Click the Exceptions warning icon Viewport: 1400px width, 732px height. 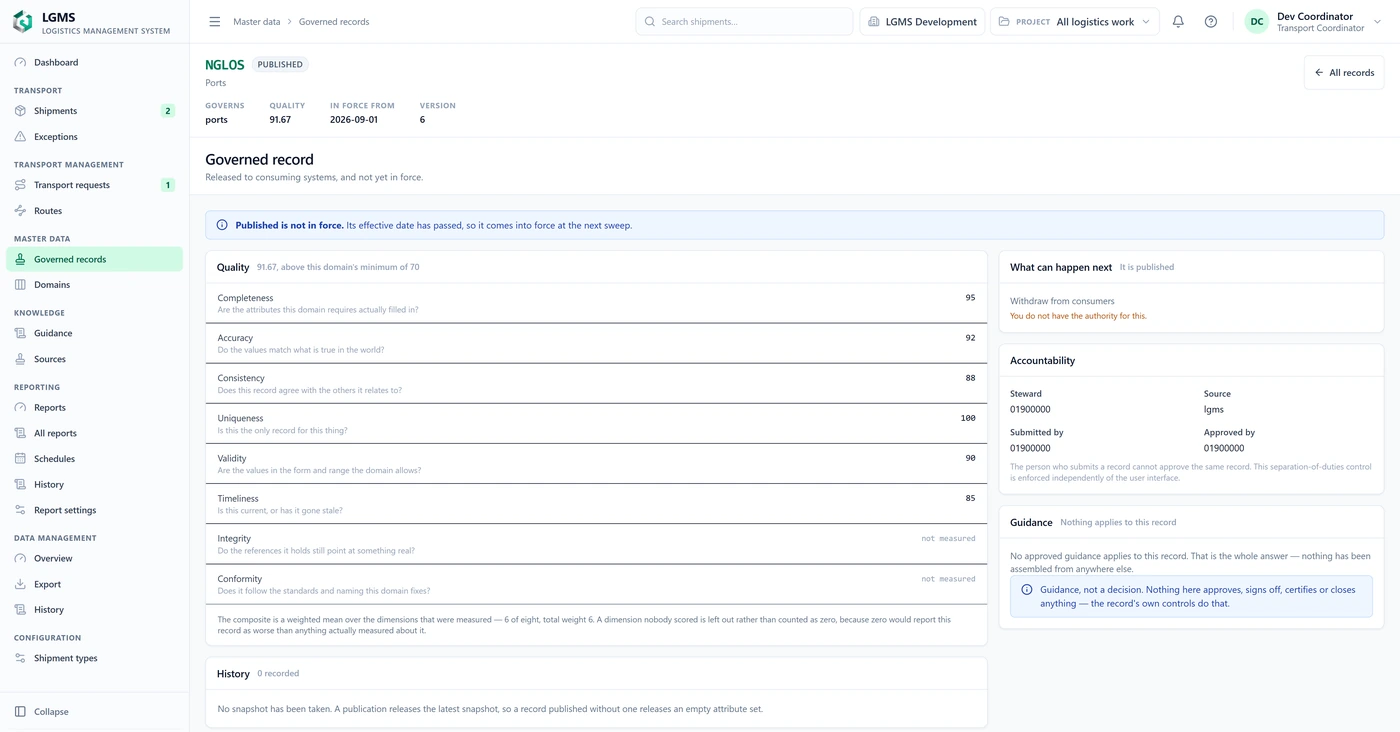pyautogui.click(x=20, y=137)
